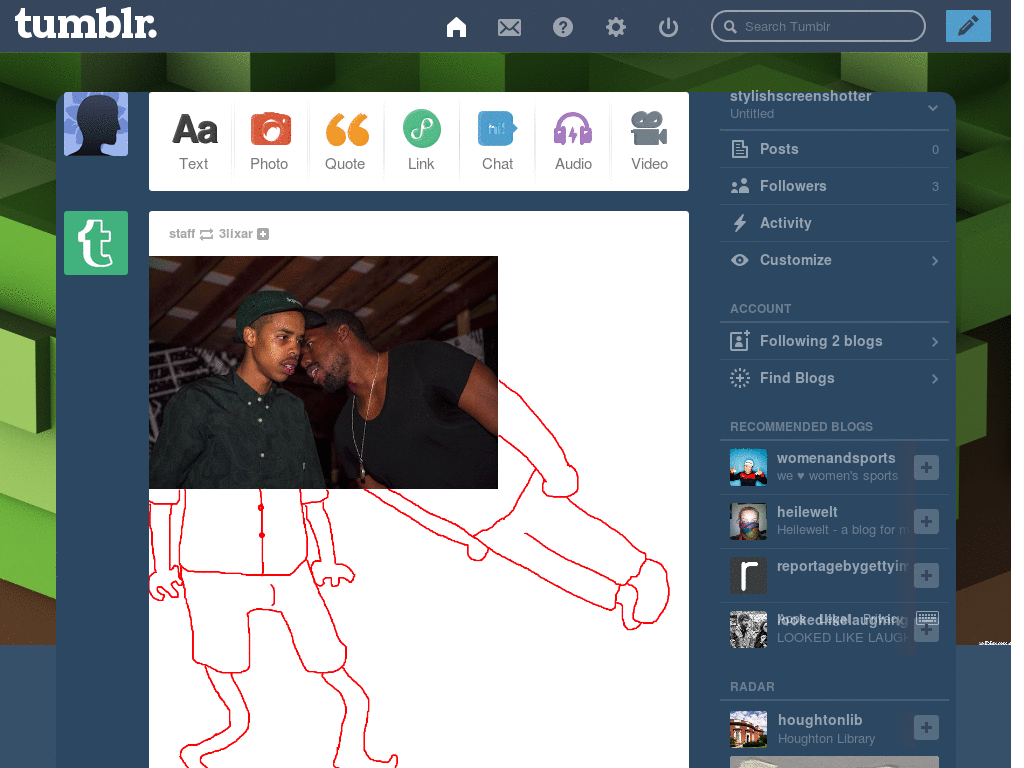Follow the heilewelt blog
The height and width of the screenshot is (768, 1024).
pyautogui.click(x=926, y=521)
